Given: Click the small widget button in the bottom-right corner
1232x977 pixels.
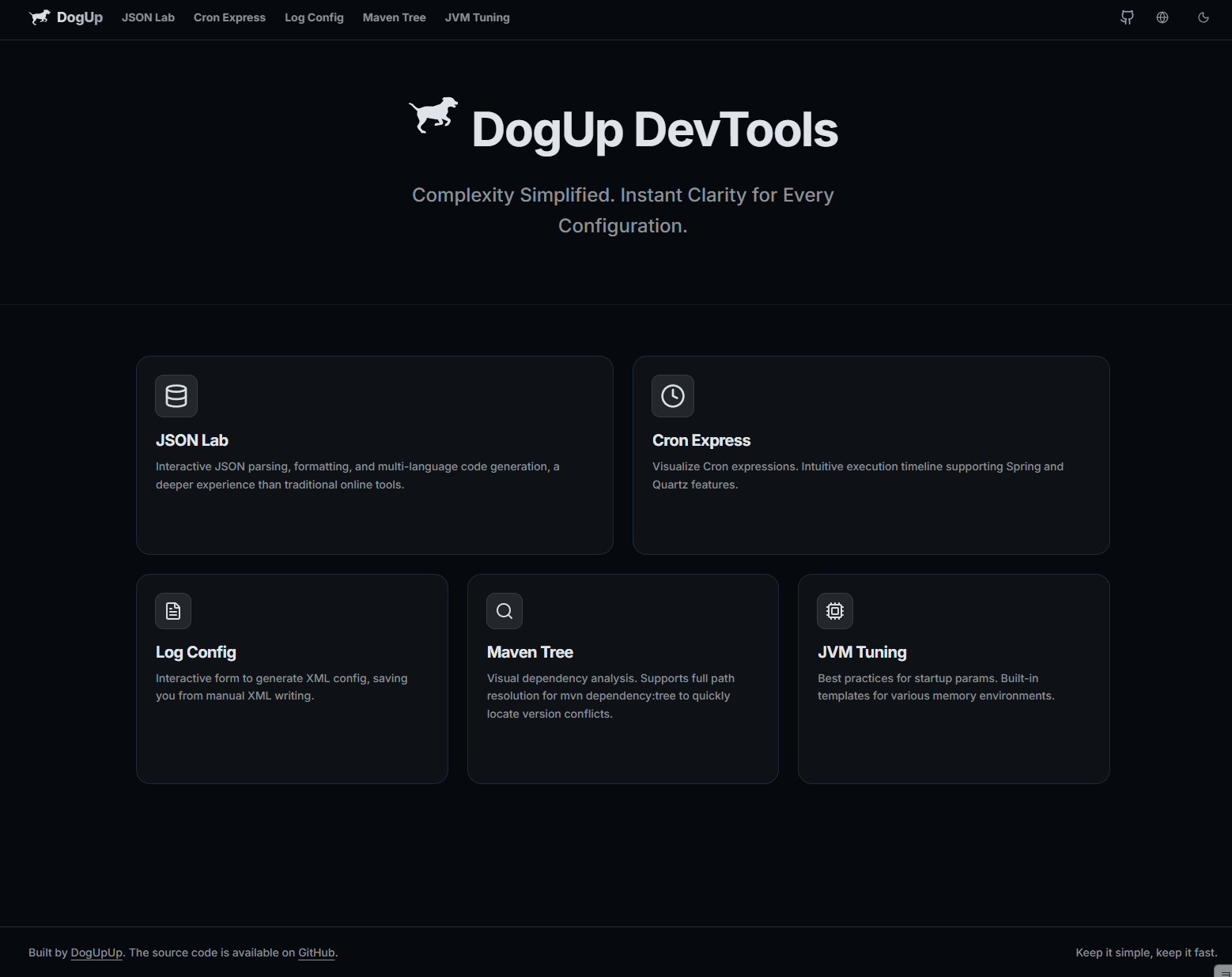Looking at the screenshot, I should coord(1222,971).
